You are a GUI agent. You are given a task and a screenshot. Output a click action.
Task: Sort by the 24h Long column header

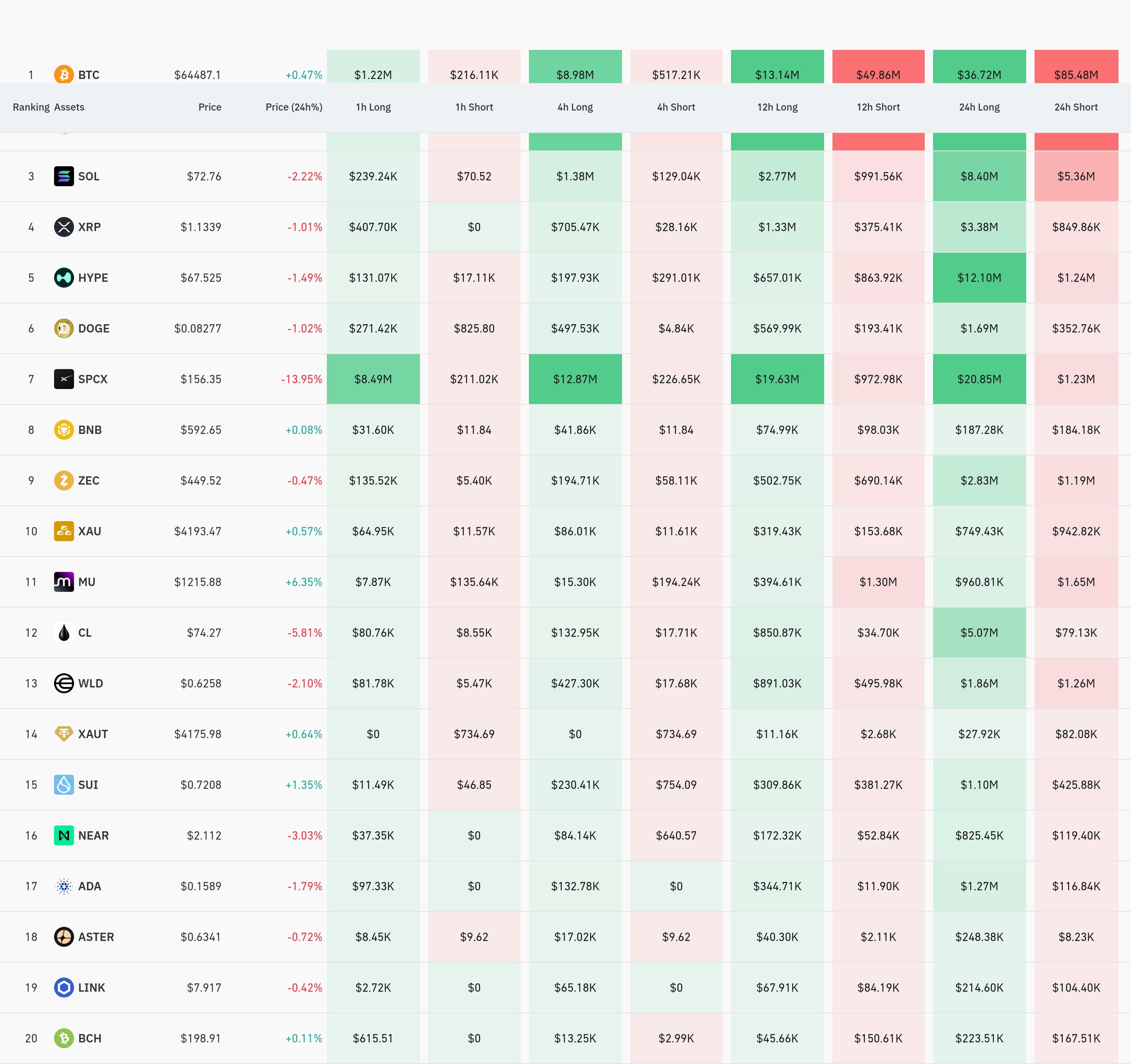tap(979, 107)
